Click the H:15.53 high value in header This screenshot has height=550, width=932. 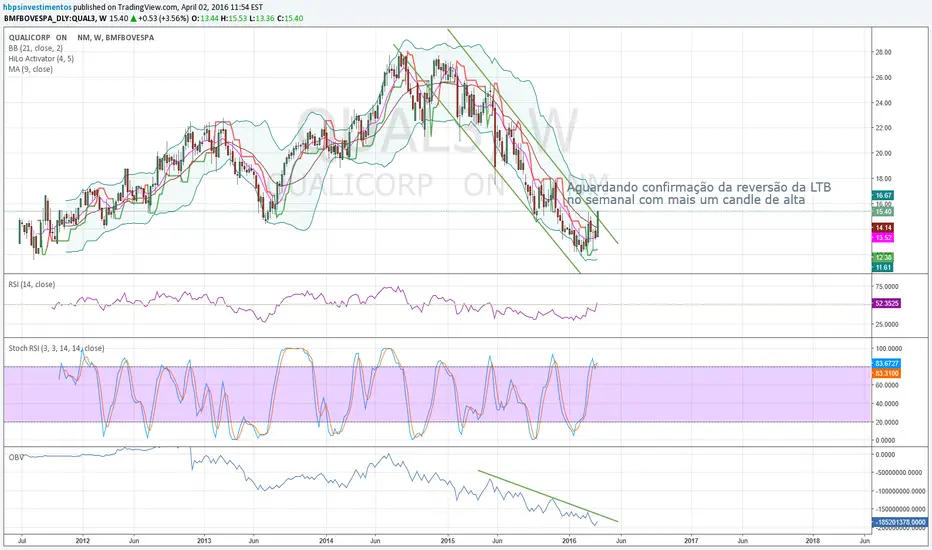click(234, 18)
